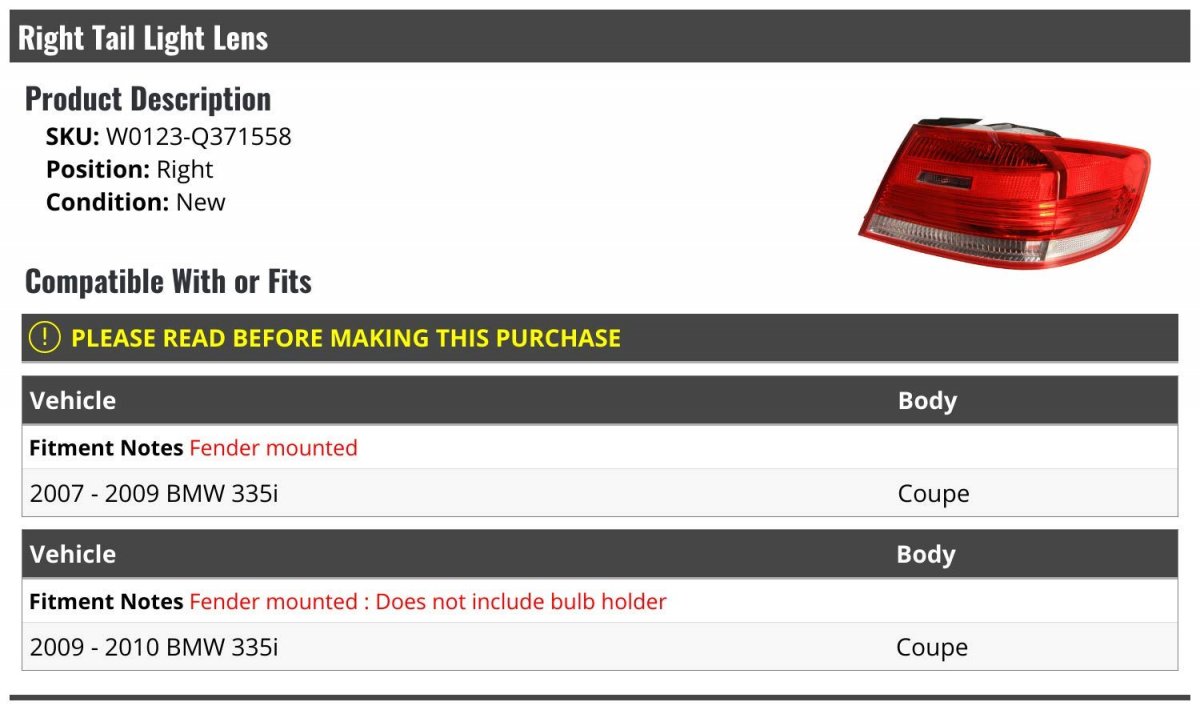Click the first table's red "Fender mounted" note
The image size is (1200, 710).
(x=273, y=448)
